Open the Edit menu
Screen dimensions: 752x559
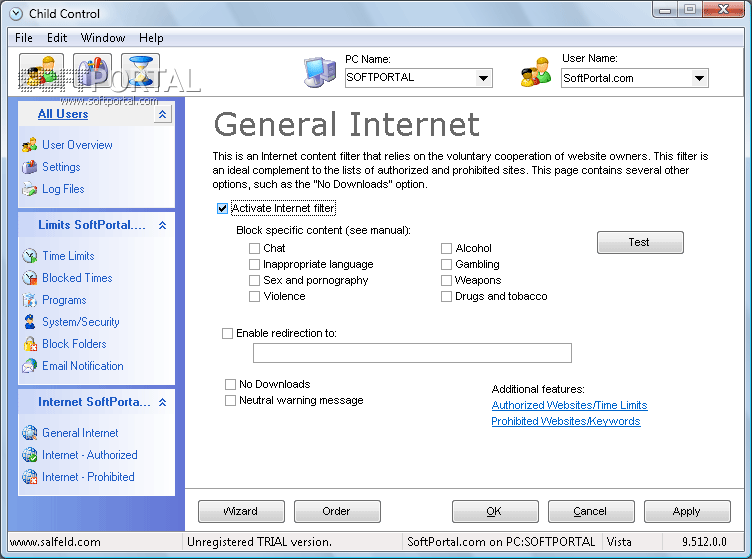[57, 38]
